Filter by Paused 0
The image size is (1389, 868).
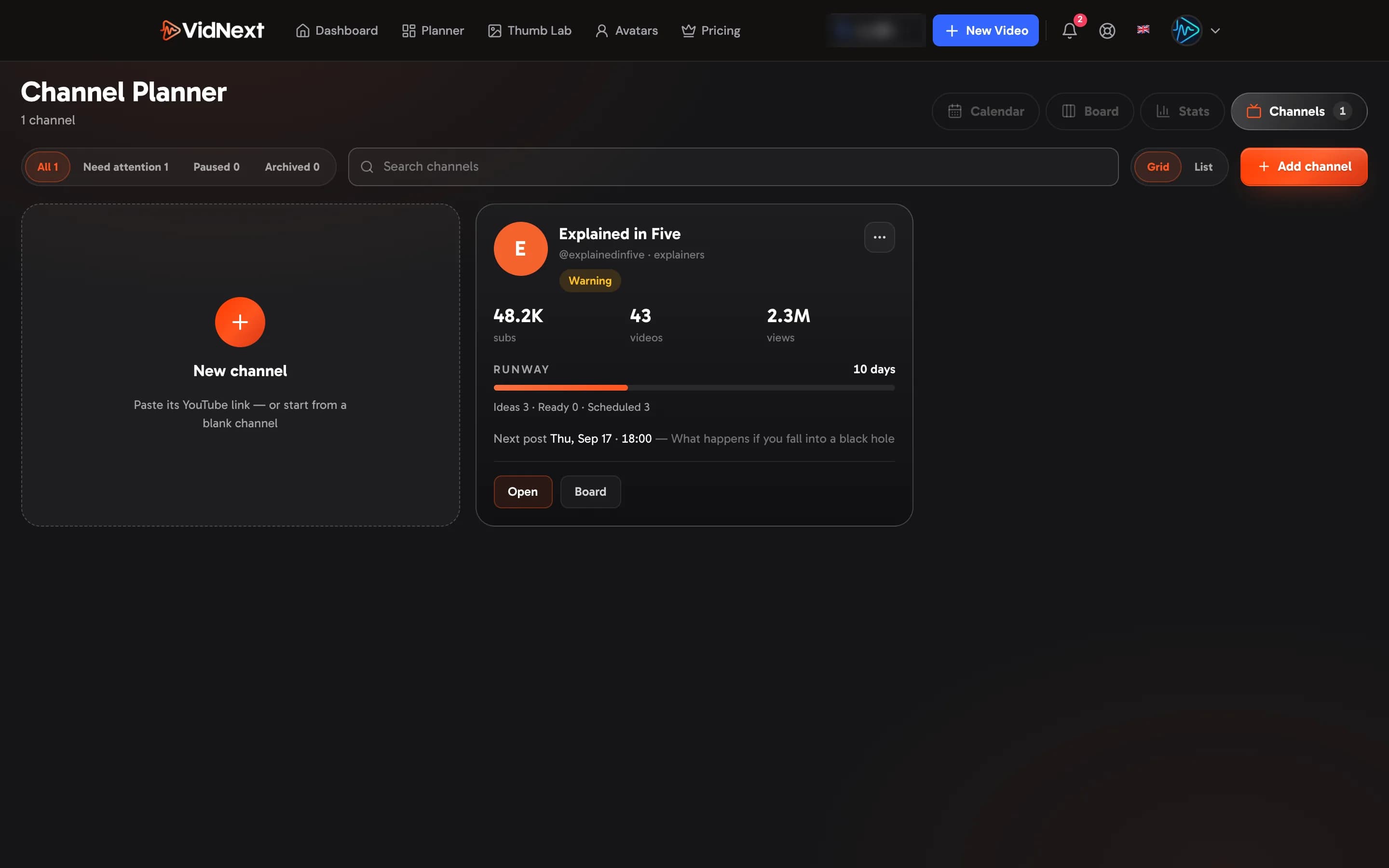point(217,167)
